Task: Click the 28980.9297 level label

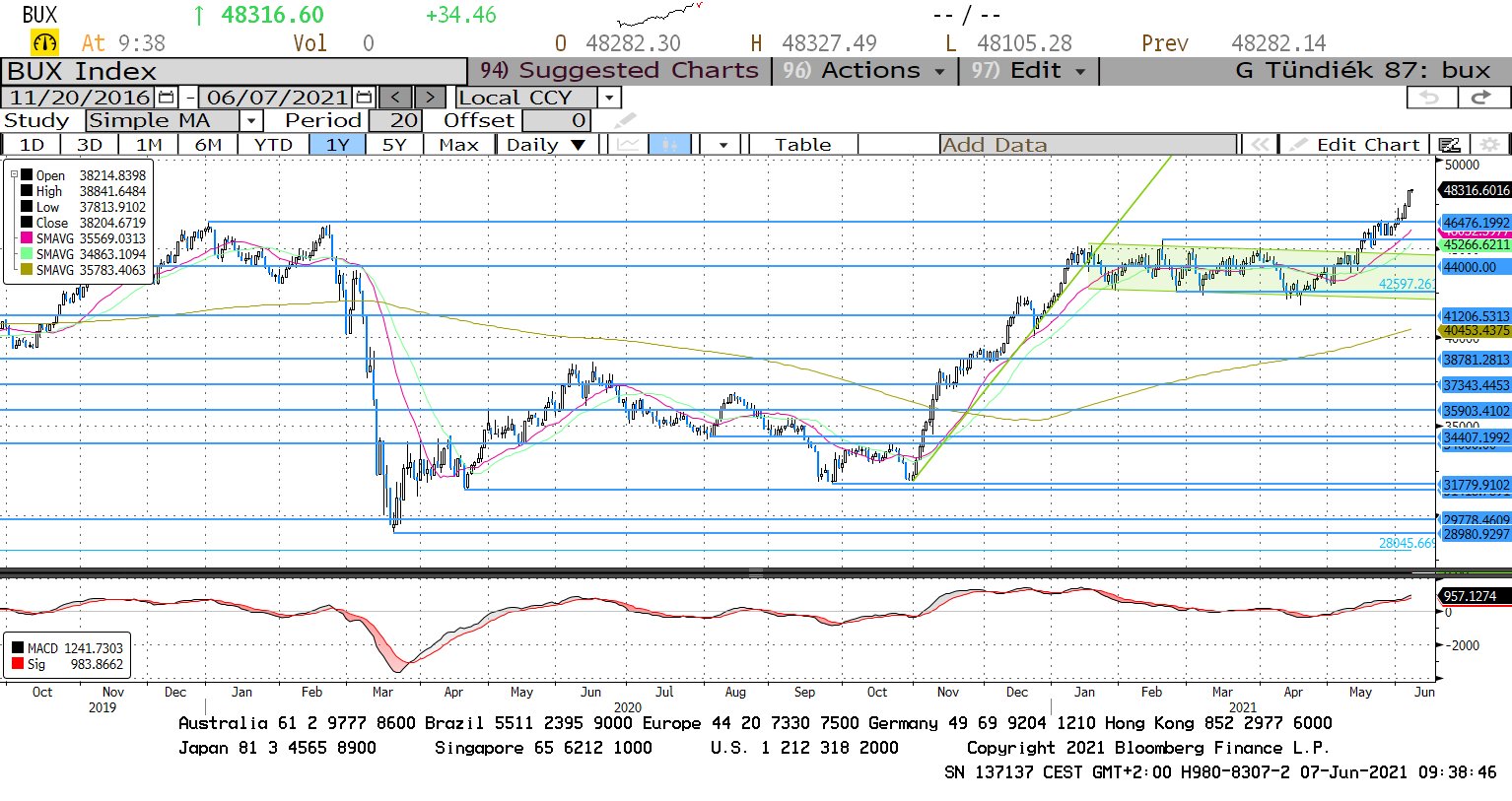Action: click(1476, 534)
